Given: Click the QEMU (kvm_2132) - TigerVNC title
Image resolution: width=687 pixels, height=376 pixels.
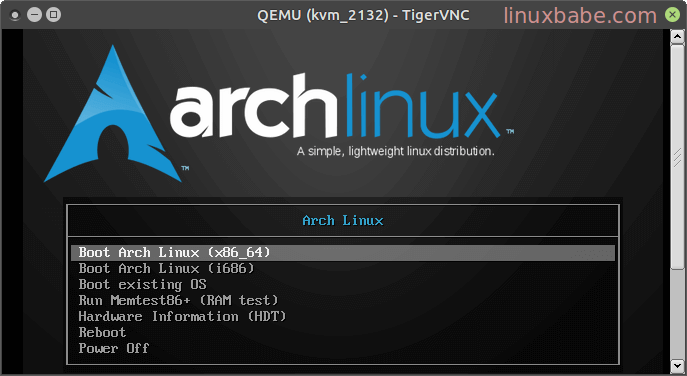Looking at the screenshot, I should point(363,15).
